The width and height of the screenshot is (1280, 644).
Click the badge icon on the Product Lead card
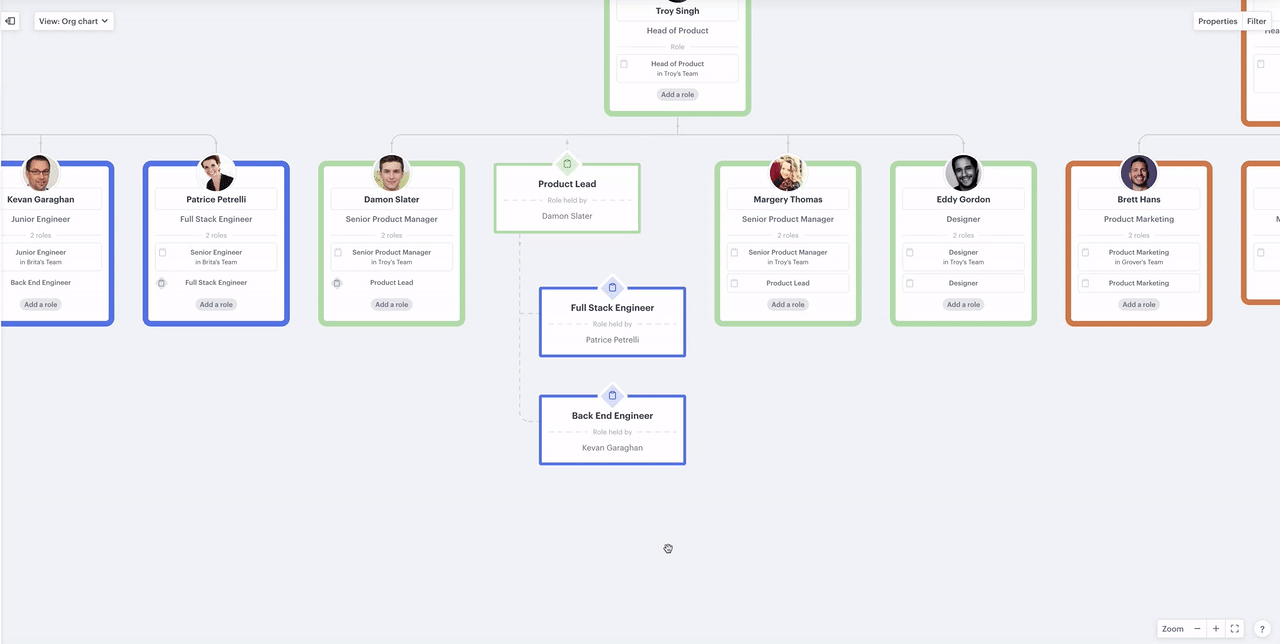[567, 163]
